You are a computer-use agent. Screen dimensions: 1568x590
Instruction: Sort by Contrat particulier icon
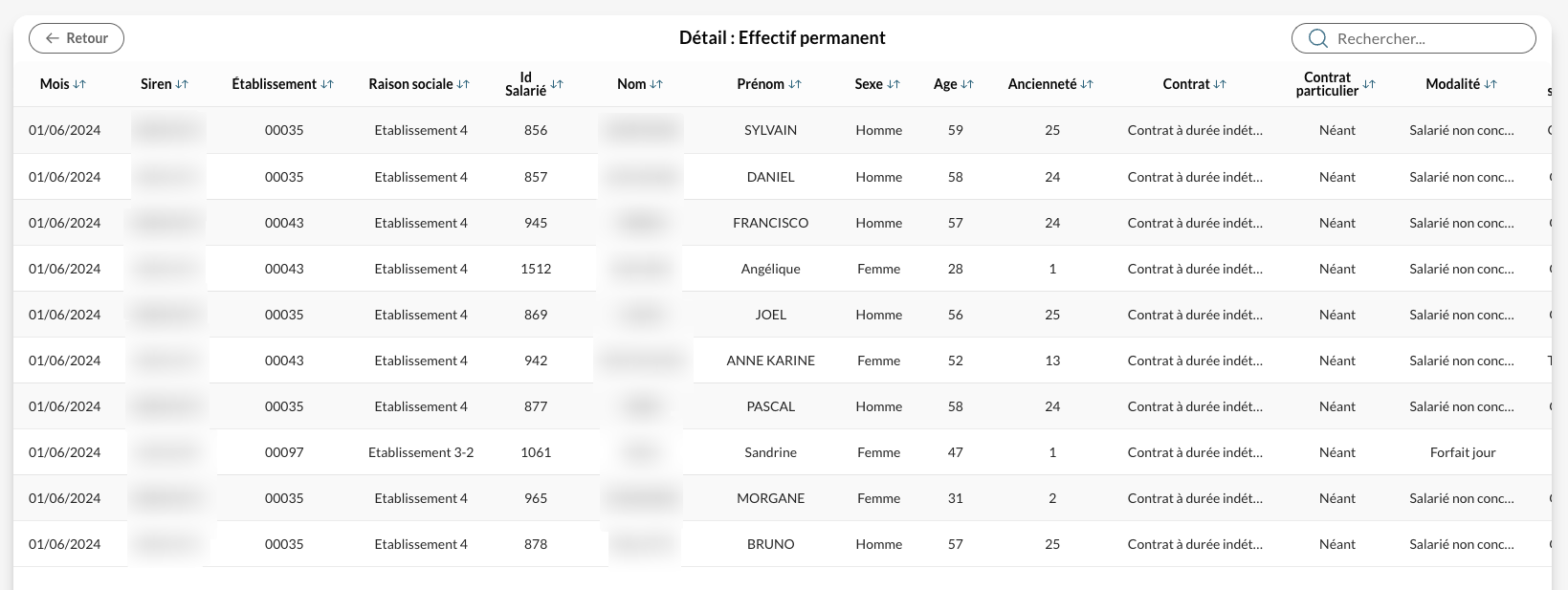coord(1369,84)
